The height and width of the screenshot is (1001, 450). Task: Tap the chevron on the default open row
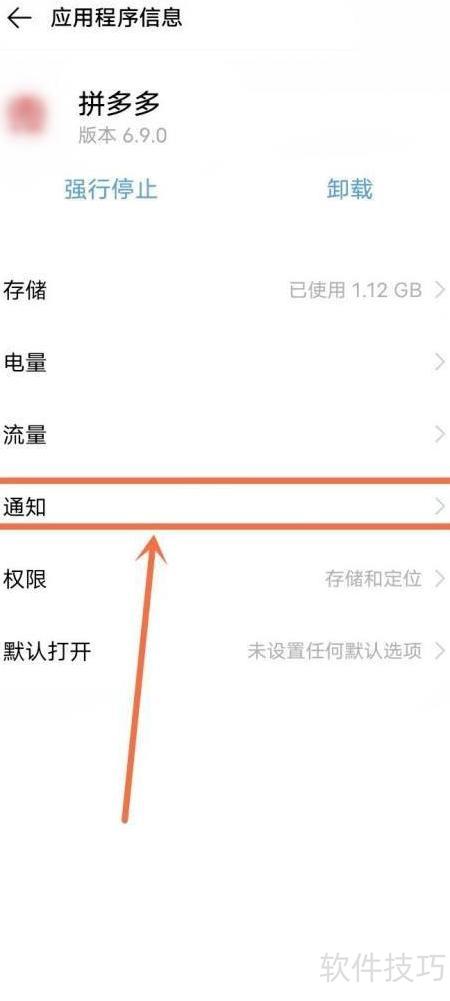pyautogui.click(x=440, y=652)
